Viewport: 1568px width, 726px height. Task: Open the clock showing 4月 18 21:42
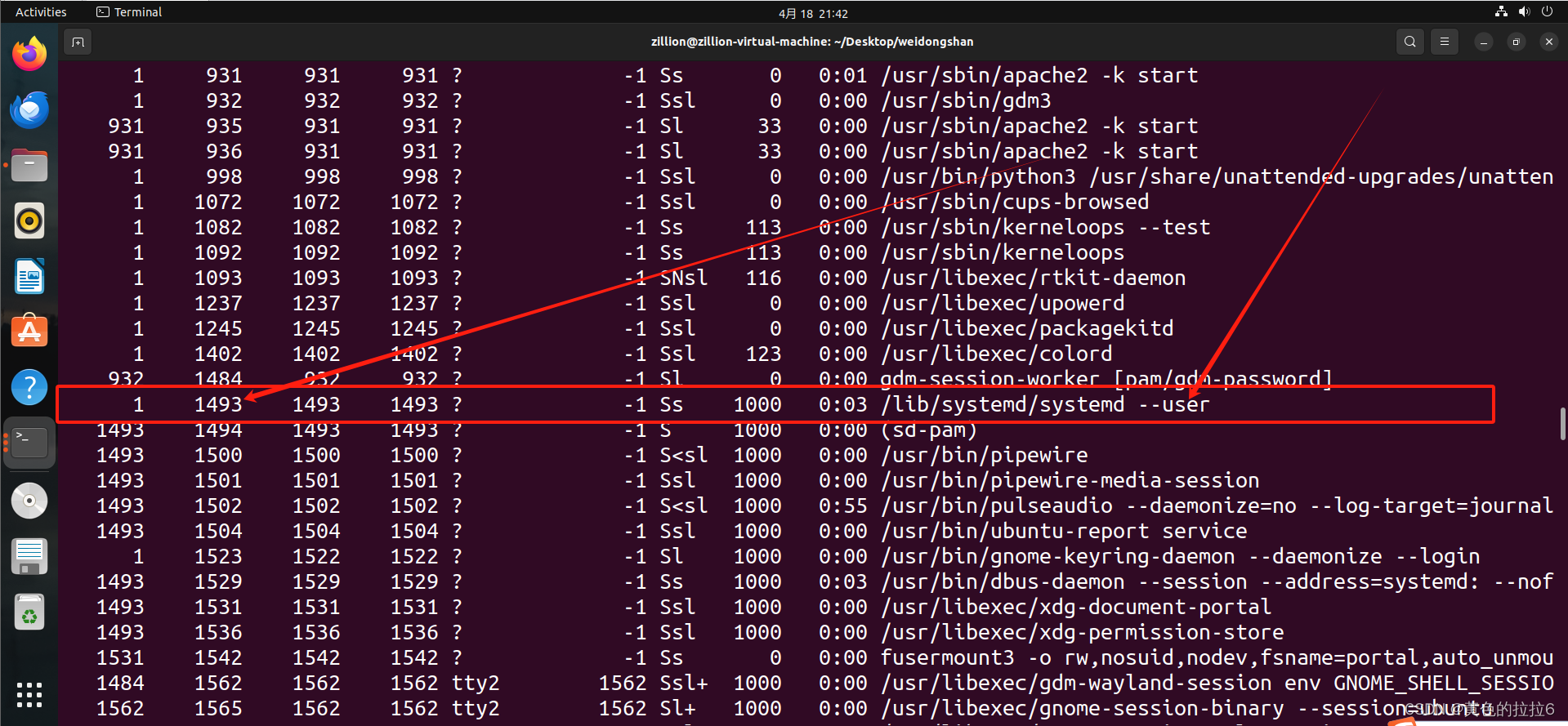click(x=813, y=13)
